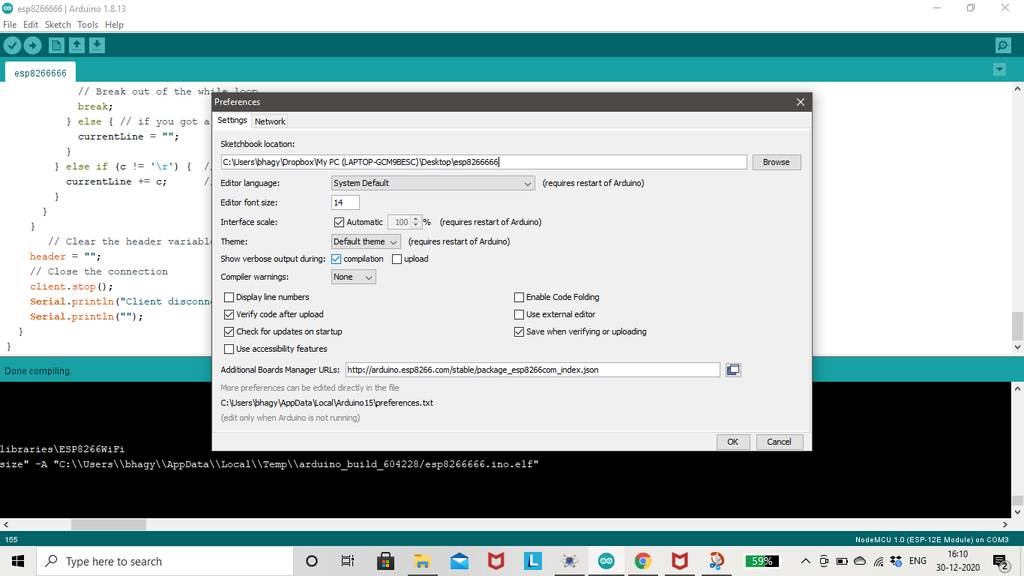Enable Use accessibility features

[x=229, y=349]
